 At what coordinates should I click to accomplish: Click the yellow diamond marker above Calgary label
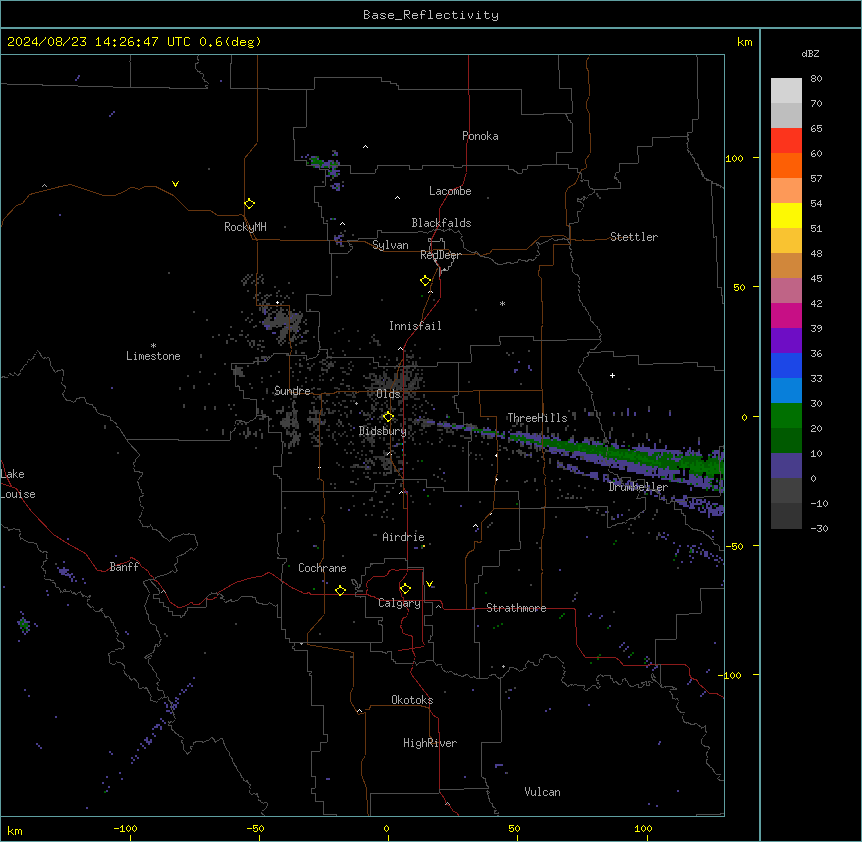tap(405, 589)
